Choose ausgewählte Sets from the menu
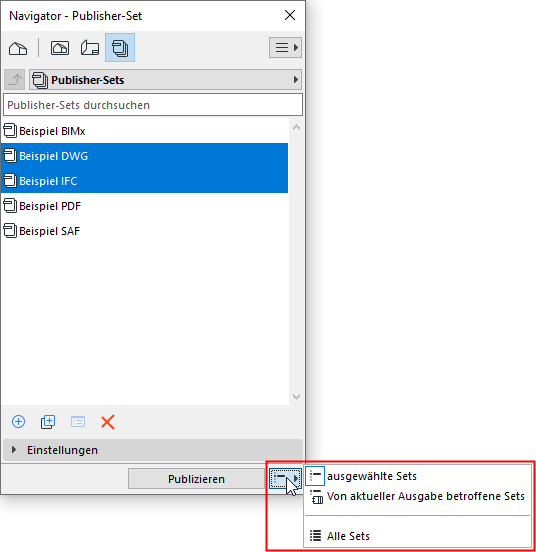This screenshot has width=536, height=552. click(x=417, y=476)
